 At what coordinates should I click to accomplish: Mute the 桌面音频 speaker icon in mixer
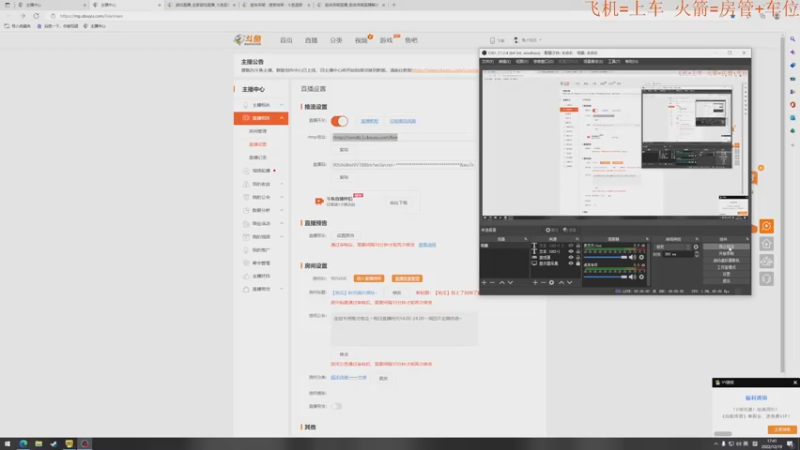(632, 277)
